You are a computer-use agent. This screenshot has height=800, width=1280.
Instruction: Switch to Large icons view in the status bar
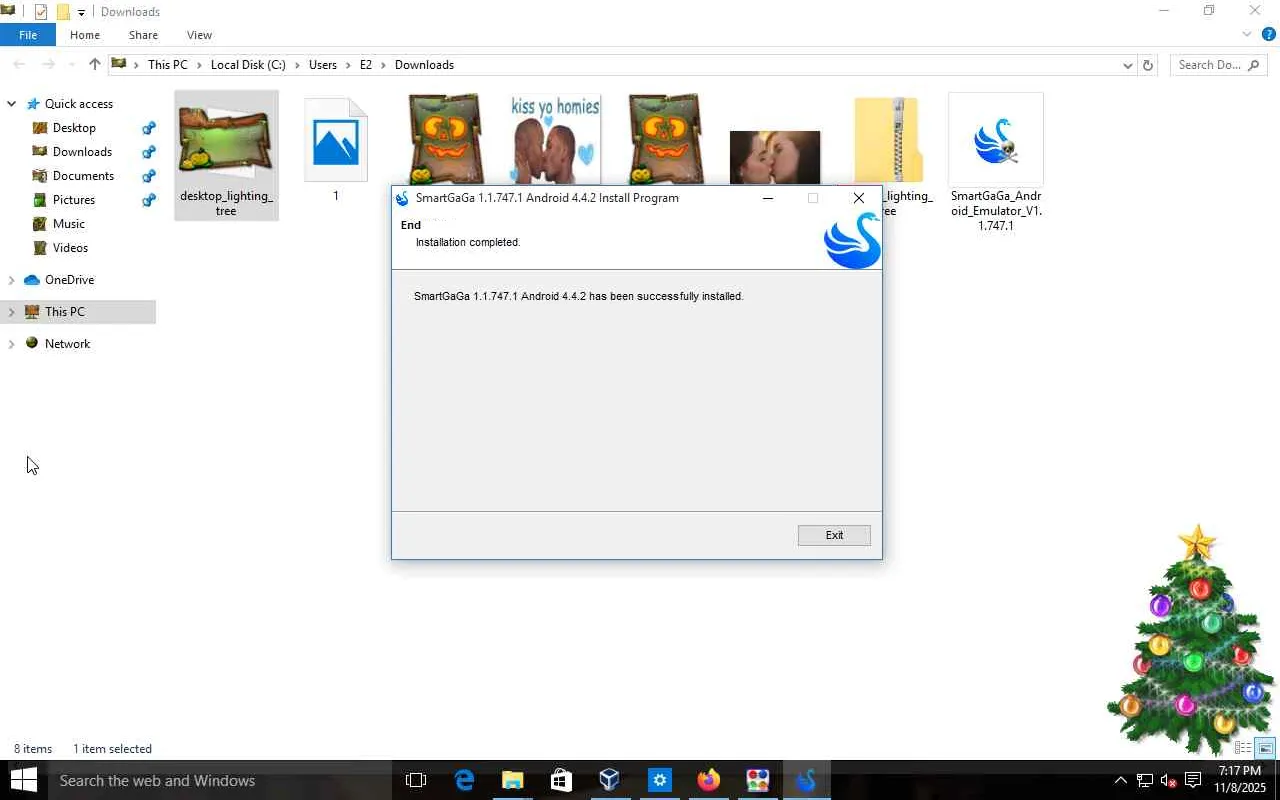point(1265,748)
